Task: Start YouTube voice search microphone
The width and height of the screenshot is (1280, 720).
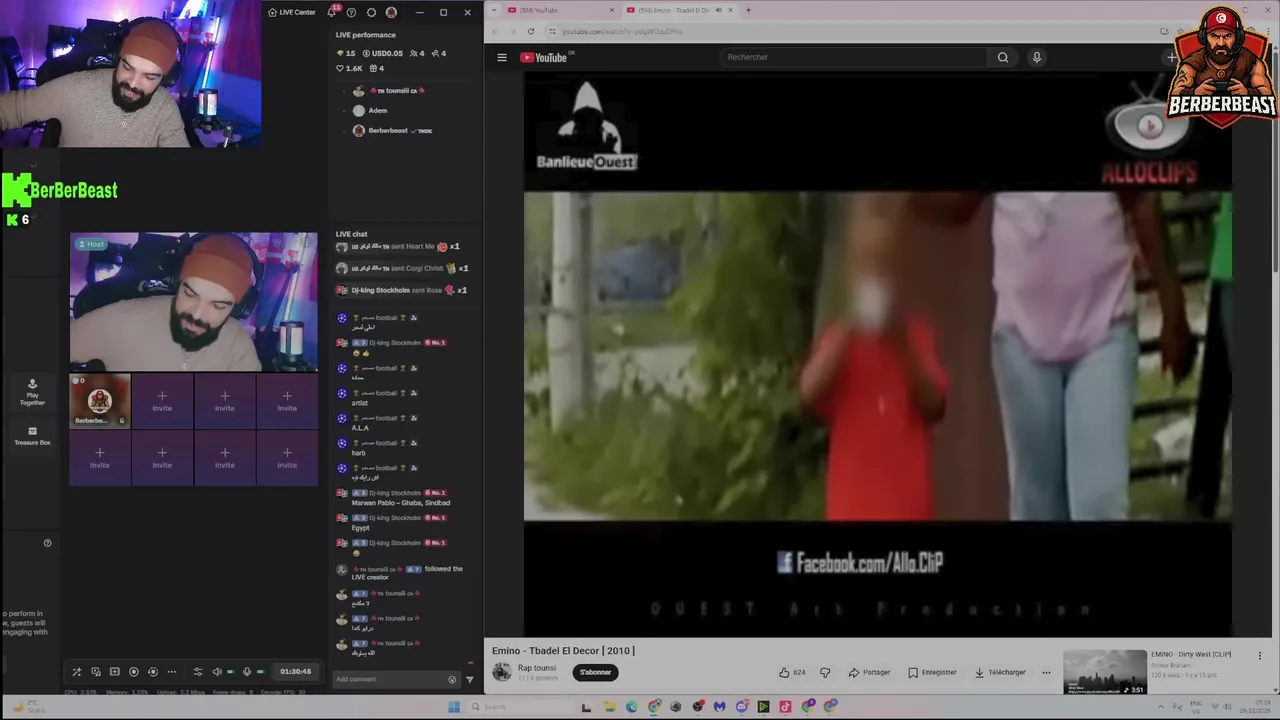Action: (x=1036, y=57)
